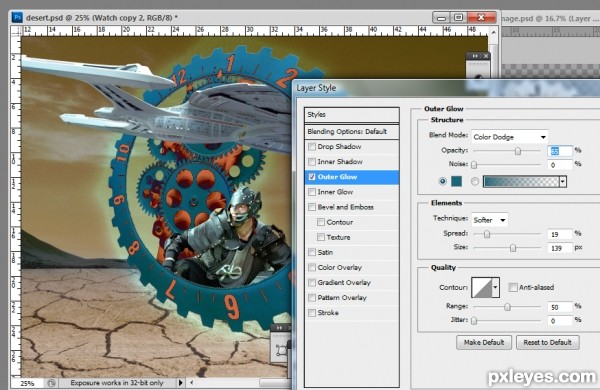
Task: Select the Gradient Overlay style row label
Action: click(x=344, y=282)
